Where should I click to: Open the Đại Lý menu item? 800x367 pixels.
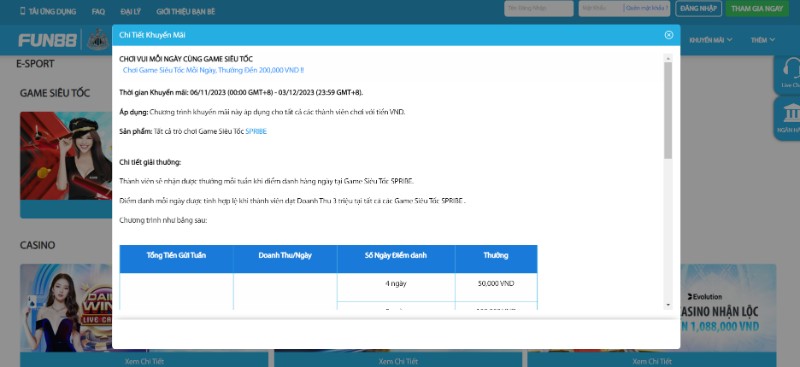click(131, 11)
